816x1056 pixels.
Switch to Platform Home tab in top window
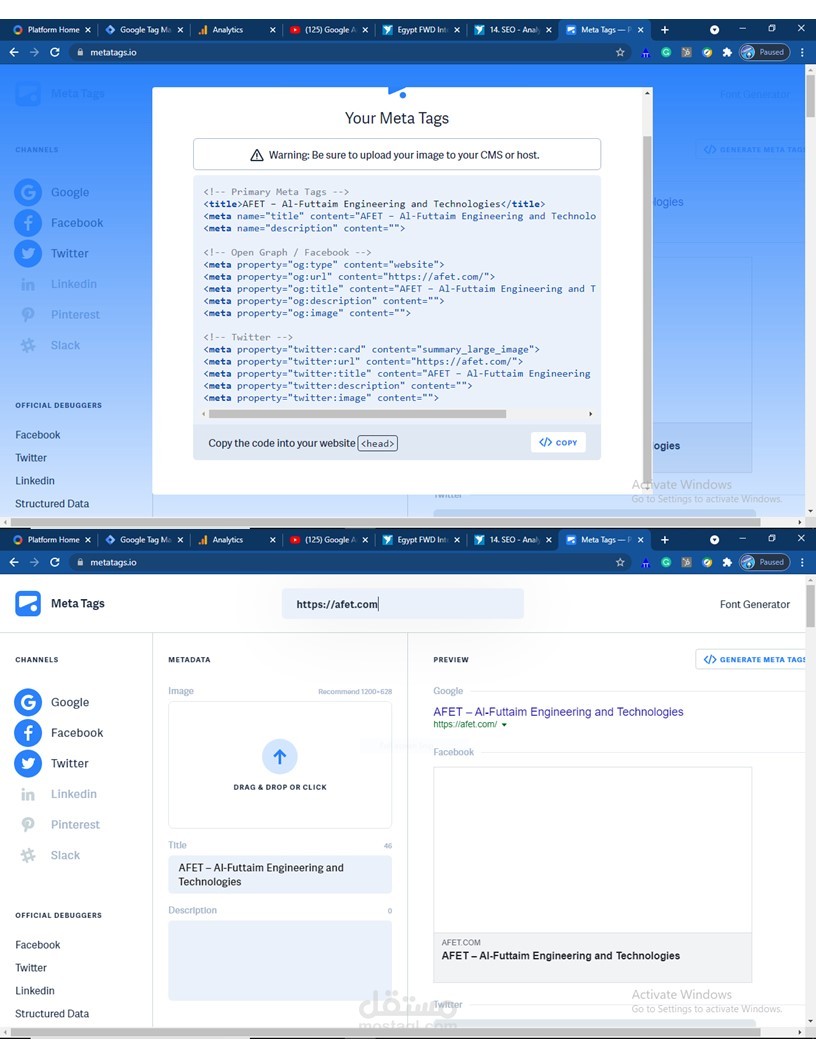coord(53,30)
